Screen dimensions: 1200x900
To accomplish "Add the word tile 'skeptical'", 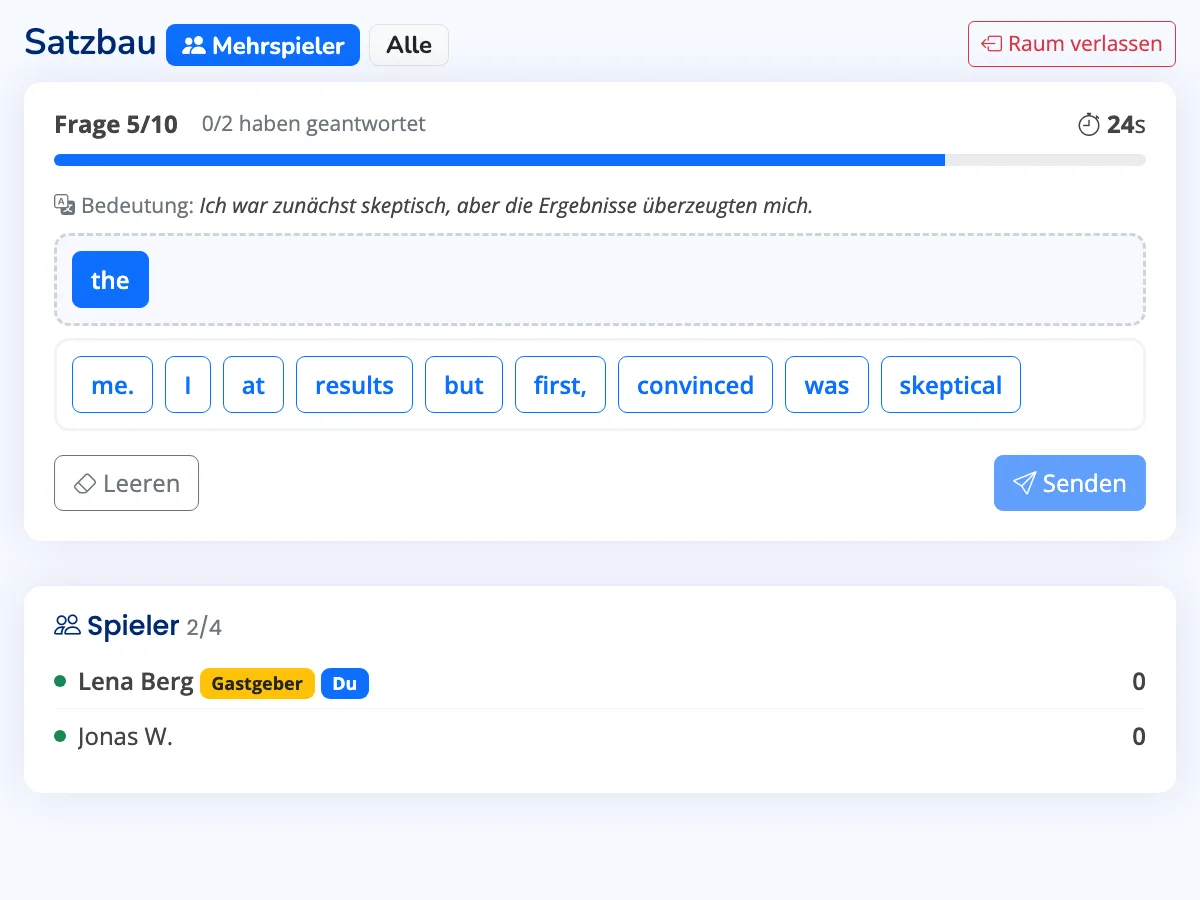I will pyautogui.click(x=951, y=385).
